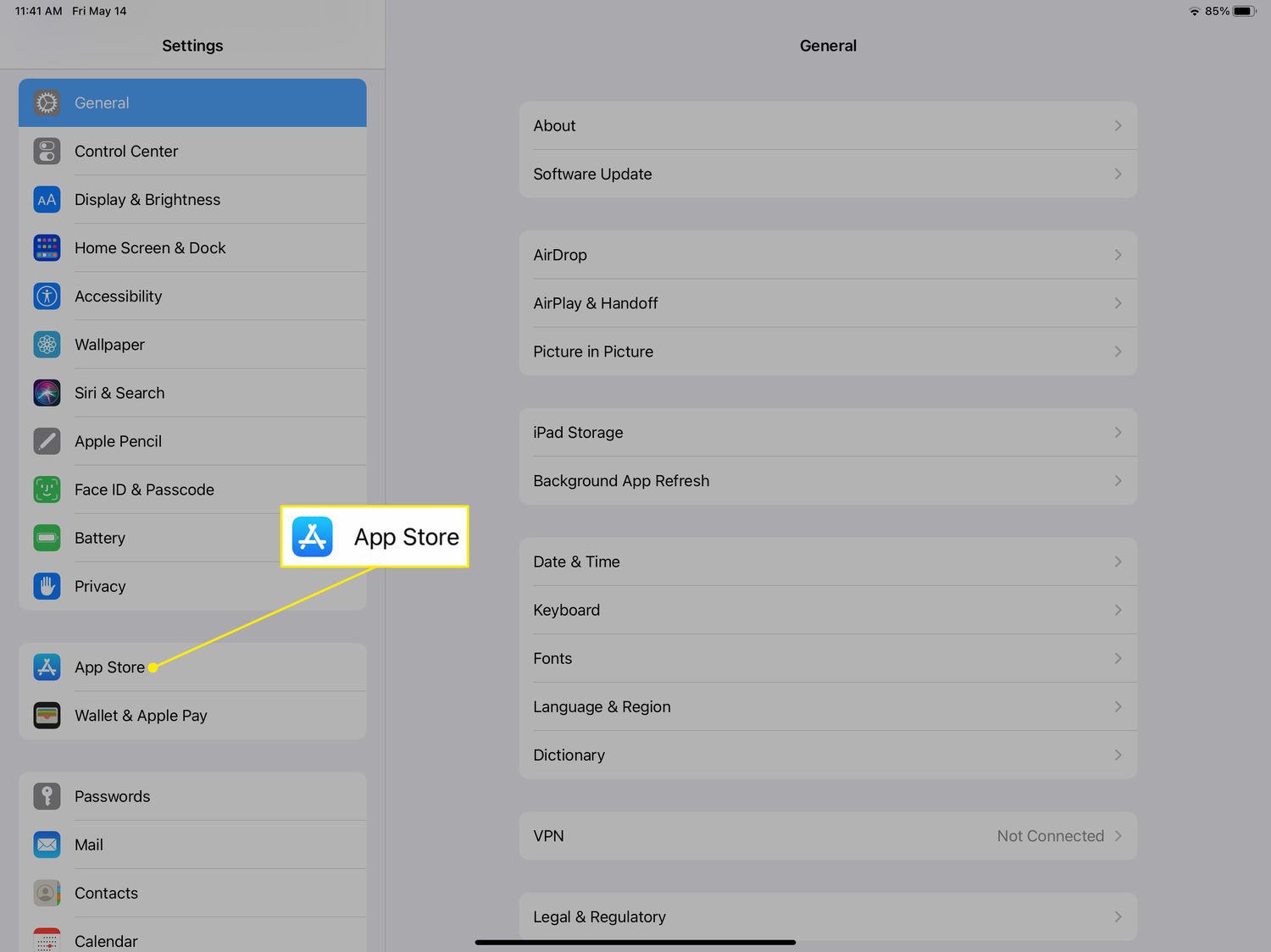Tap the App Store icon in sidebar
Viewport: 1271px width, 952px height.
47,667
